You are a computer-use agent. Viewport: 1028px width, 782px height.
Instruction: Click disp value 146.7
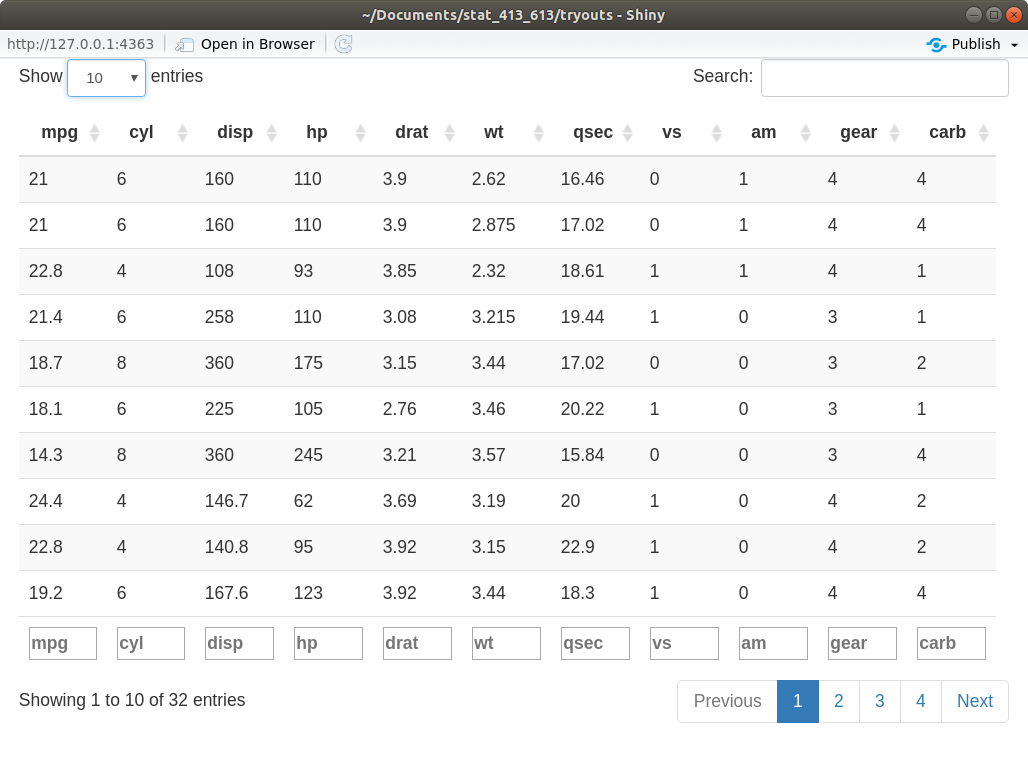[226, 501]
